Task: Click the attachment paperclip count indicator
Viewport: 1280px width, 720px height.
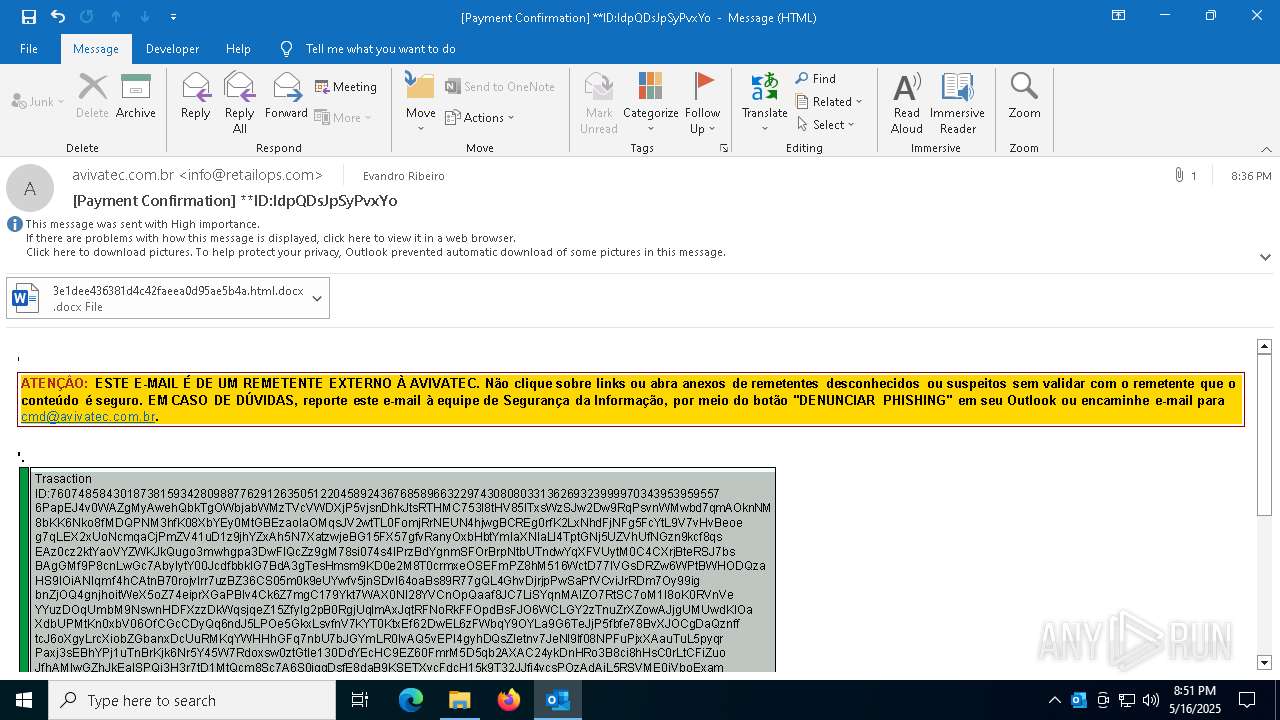Action: pos(1185,176)
